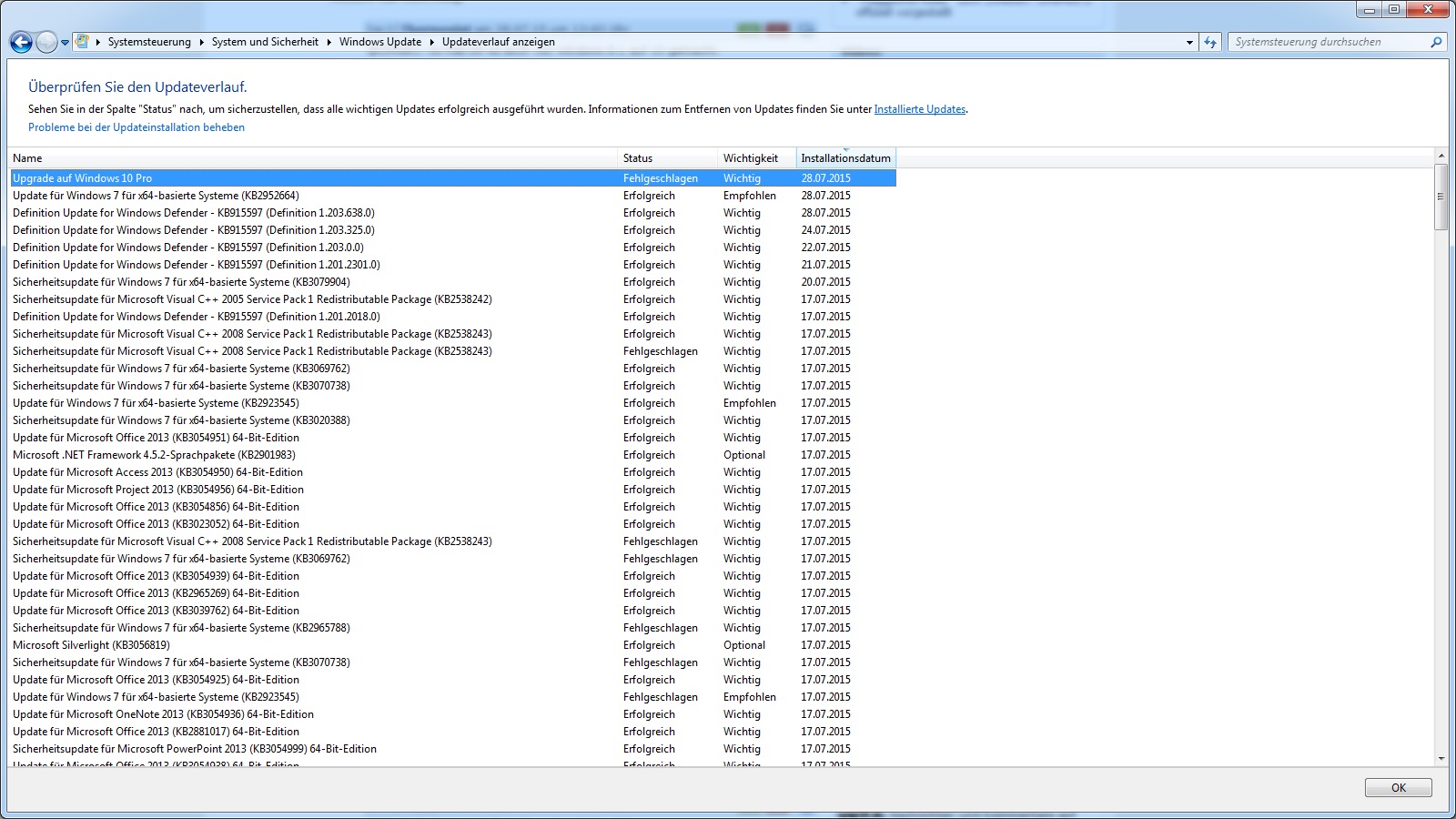Screen dimensions: 1456x819
Task: Navigate to Systemsteuerung breadcrumb
Action: 149,42
